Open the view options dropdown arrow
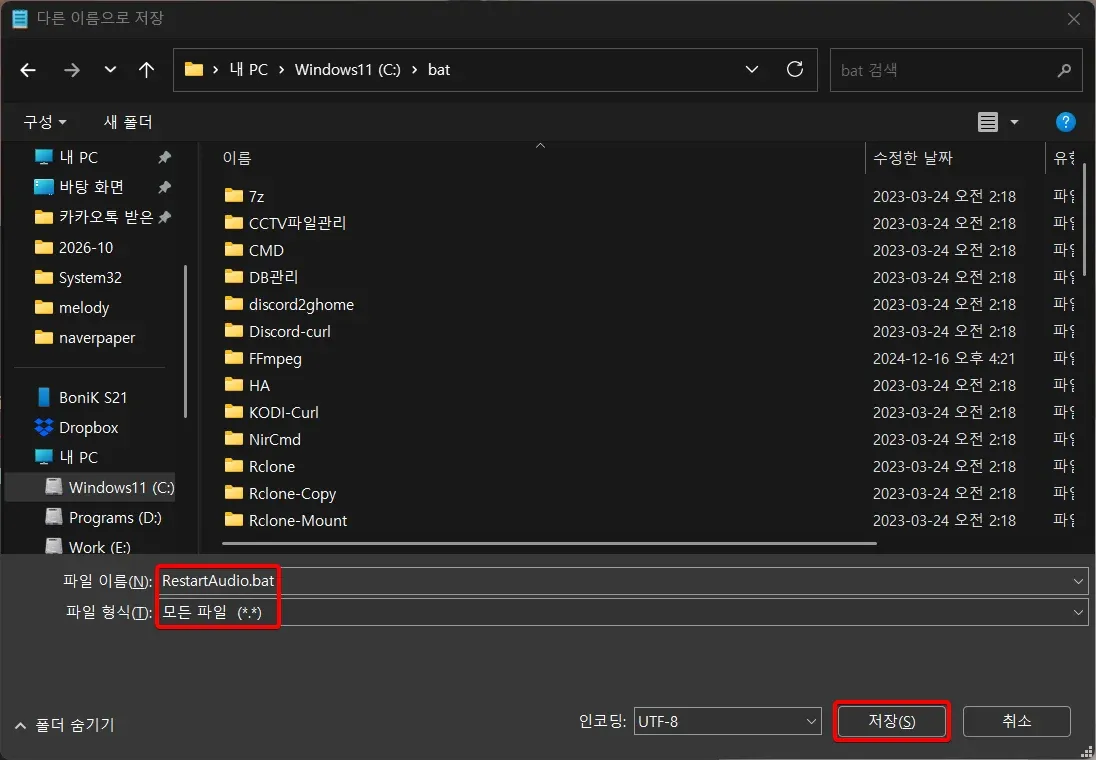Image resolution: width=1096 pixels, height=760 pixels. [1014, 122]
